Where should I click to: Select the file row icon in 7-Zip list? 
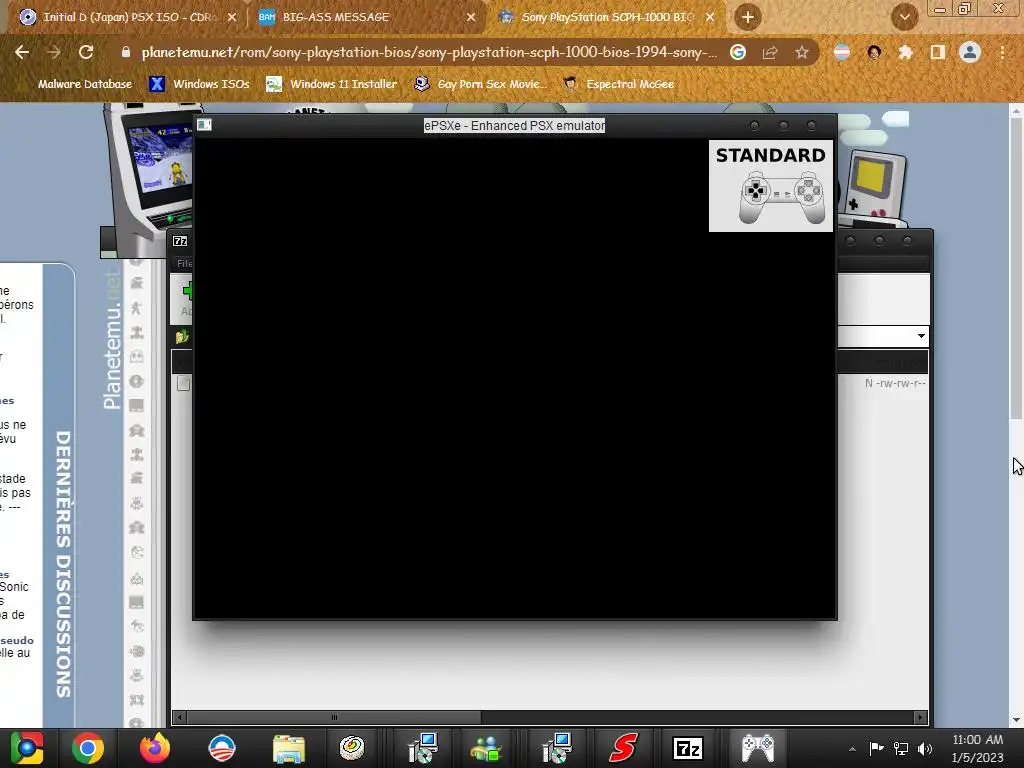tap(184, 383)
